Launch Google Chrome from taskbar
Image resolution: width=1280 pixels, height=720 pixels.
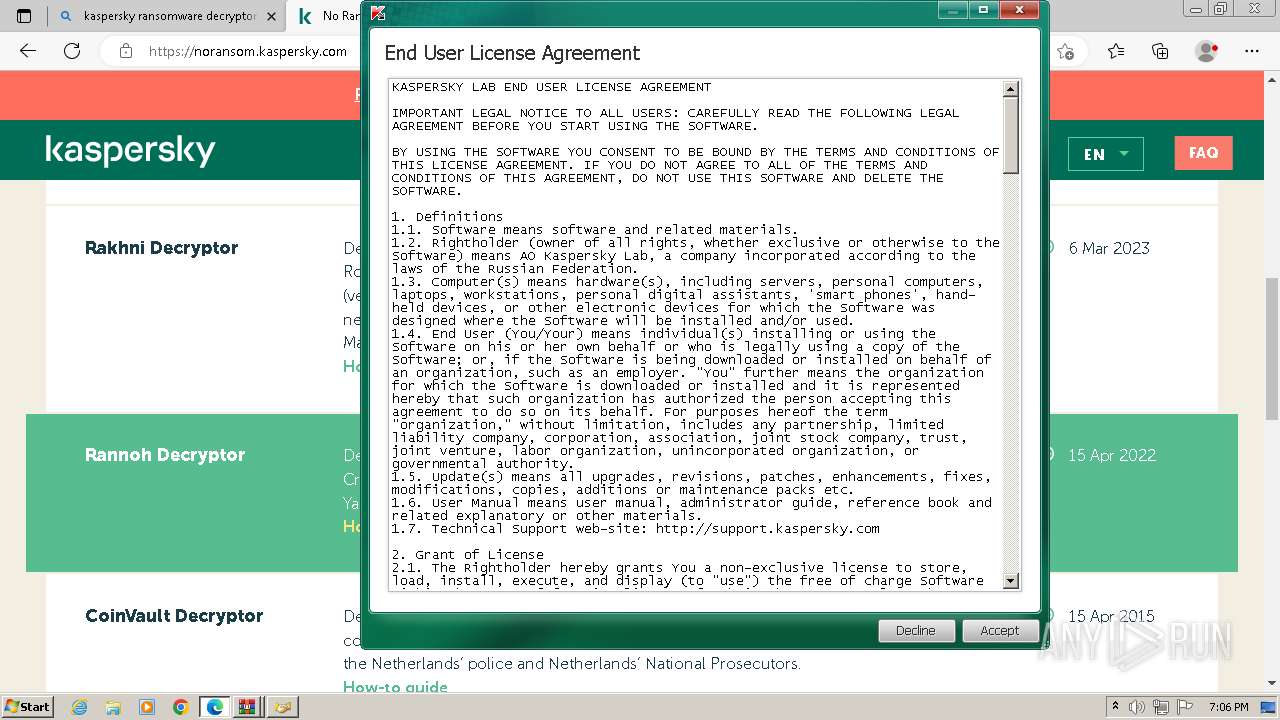181,707
